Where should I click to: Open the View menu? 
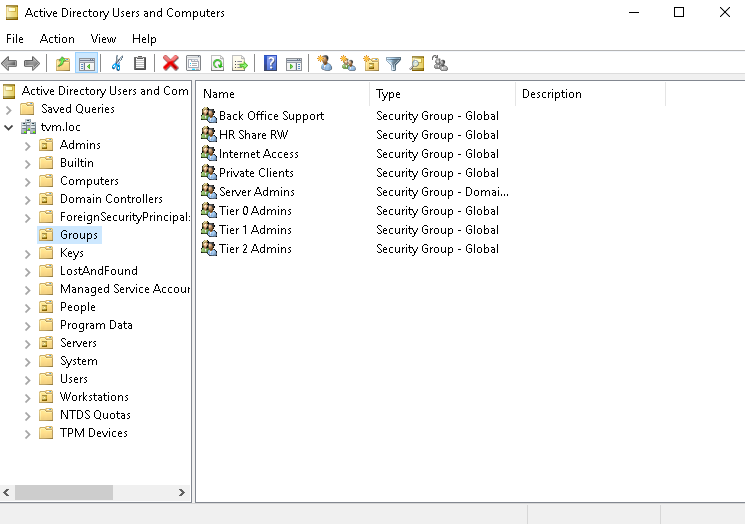(x=103, y=38)
